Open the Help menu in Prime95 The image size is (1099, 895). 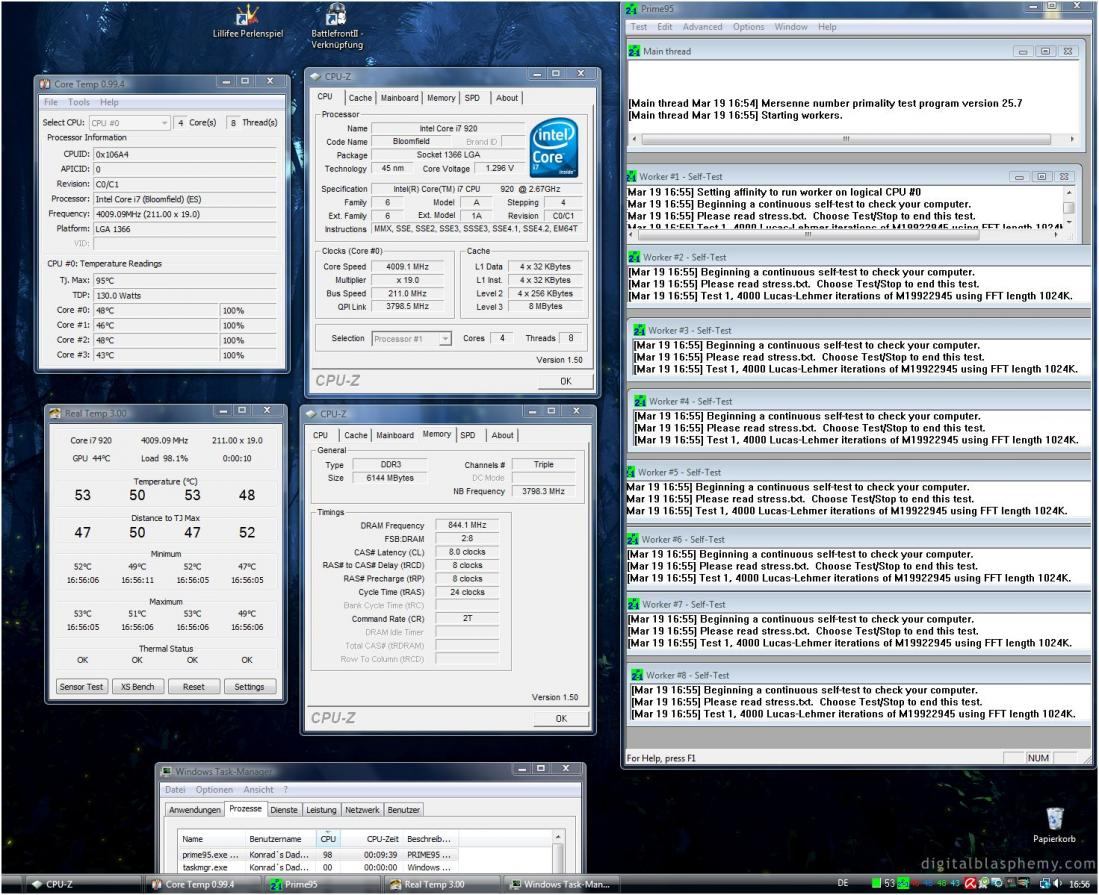click(x=827, y=27)
